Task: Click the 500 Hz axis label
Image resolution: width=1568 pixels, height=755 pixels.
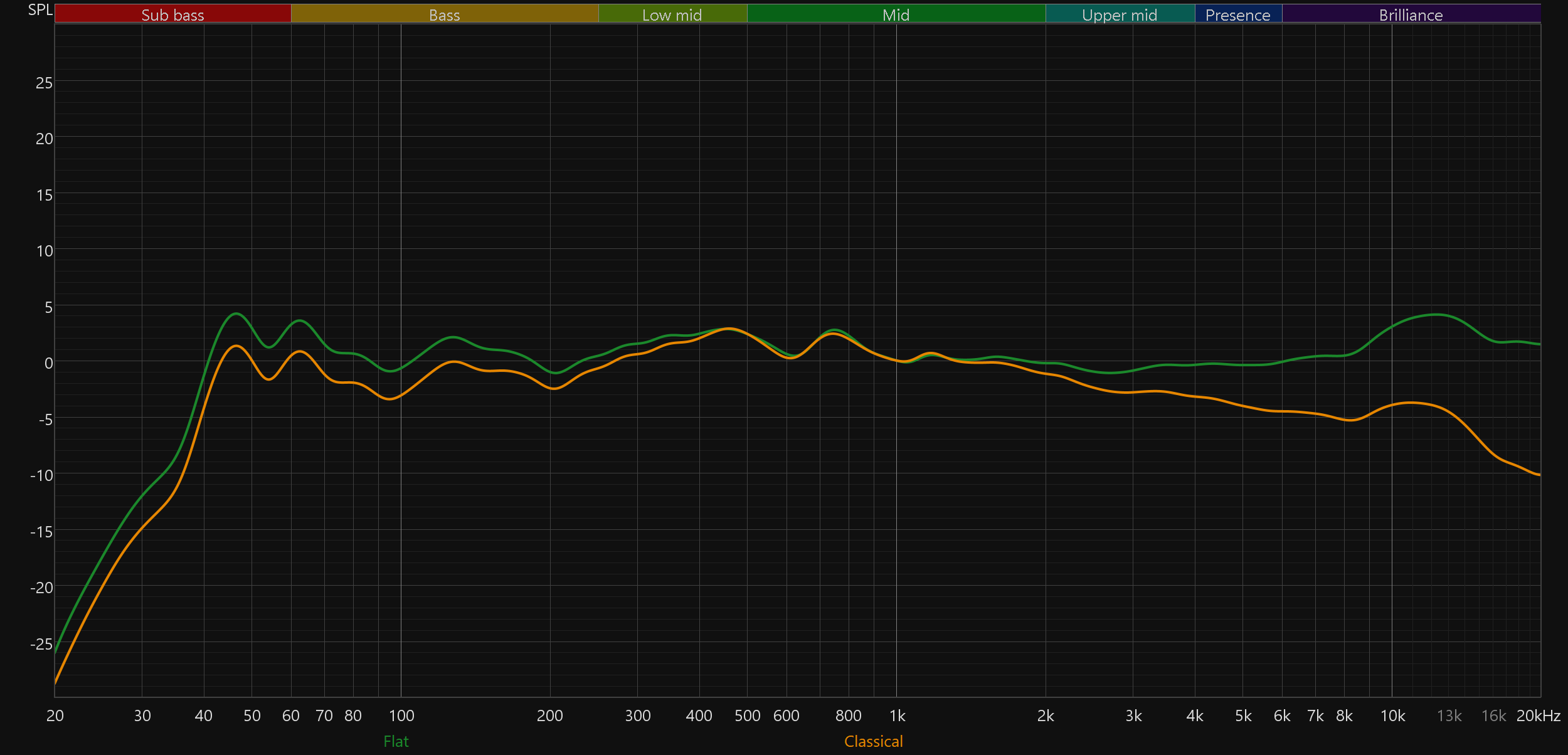Action: click(747, 715)
